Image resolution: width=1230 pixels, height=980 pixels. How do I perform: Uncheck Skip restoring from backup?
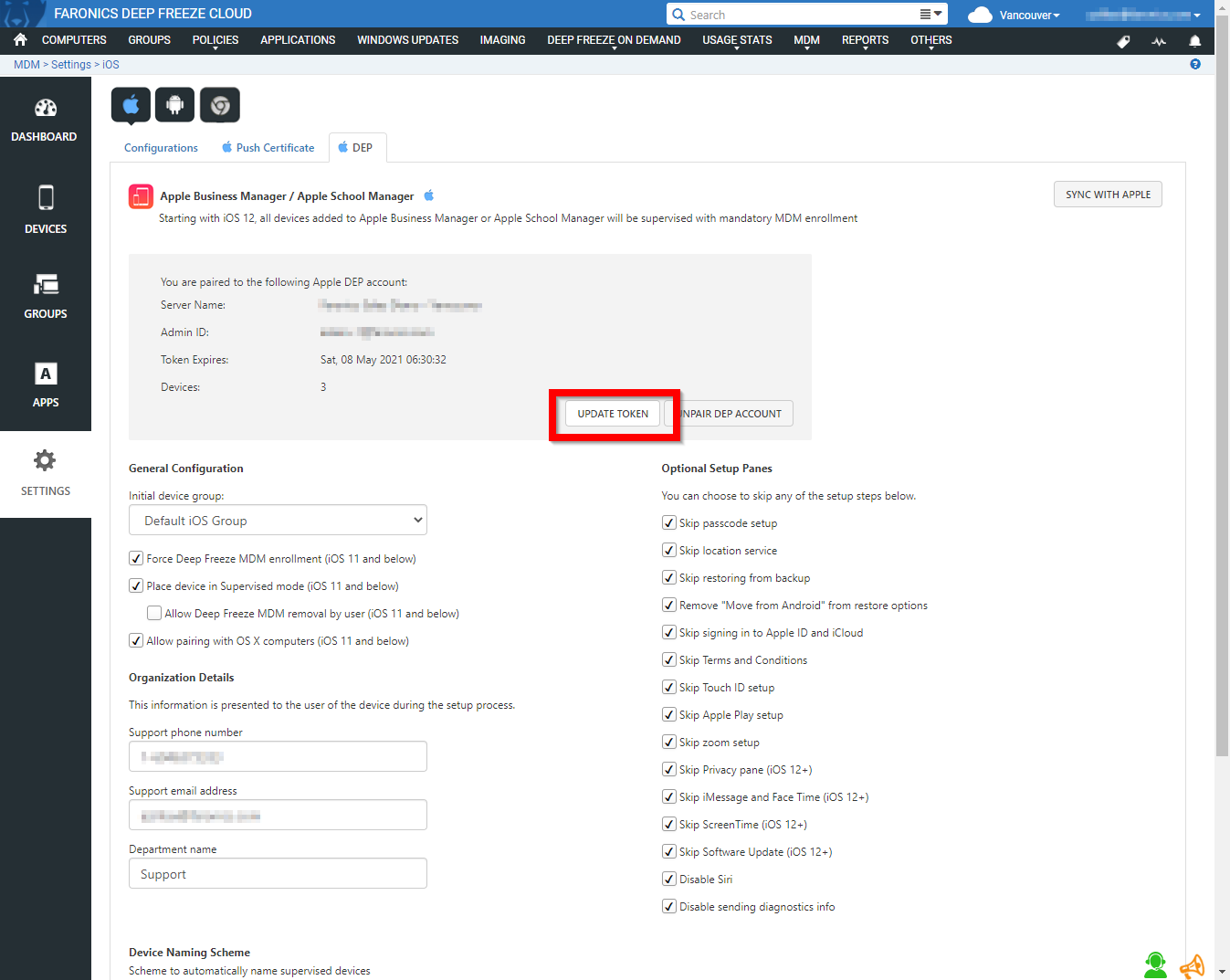669,577
